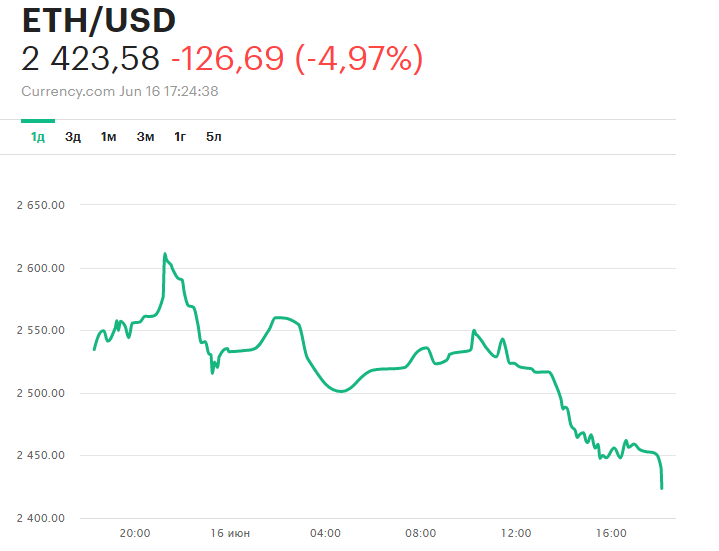Switch chart to the 1г period
719x551 pixels.
(180, 137)
